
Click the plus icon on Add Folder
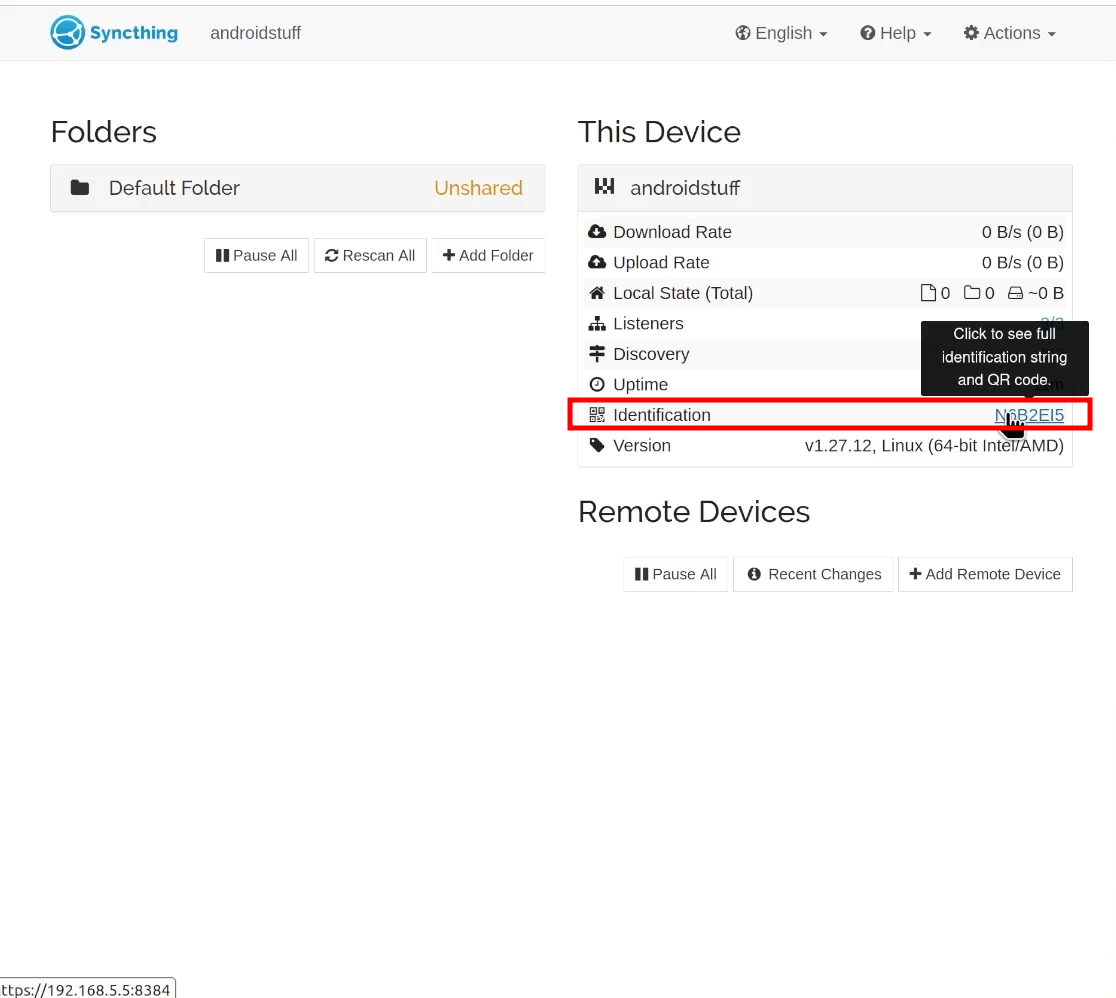point(449,255)
